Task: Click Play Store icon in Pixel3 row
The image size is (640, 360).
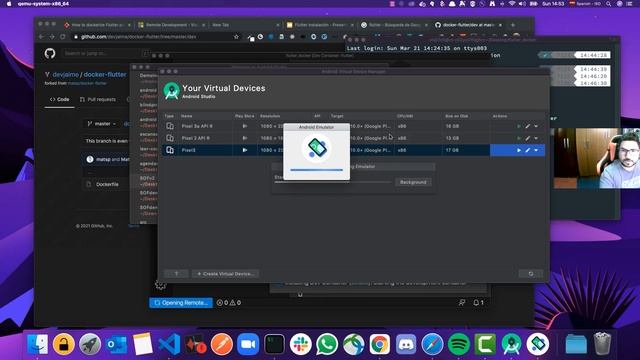Action: tap(244, 150)
